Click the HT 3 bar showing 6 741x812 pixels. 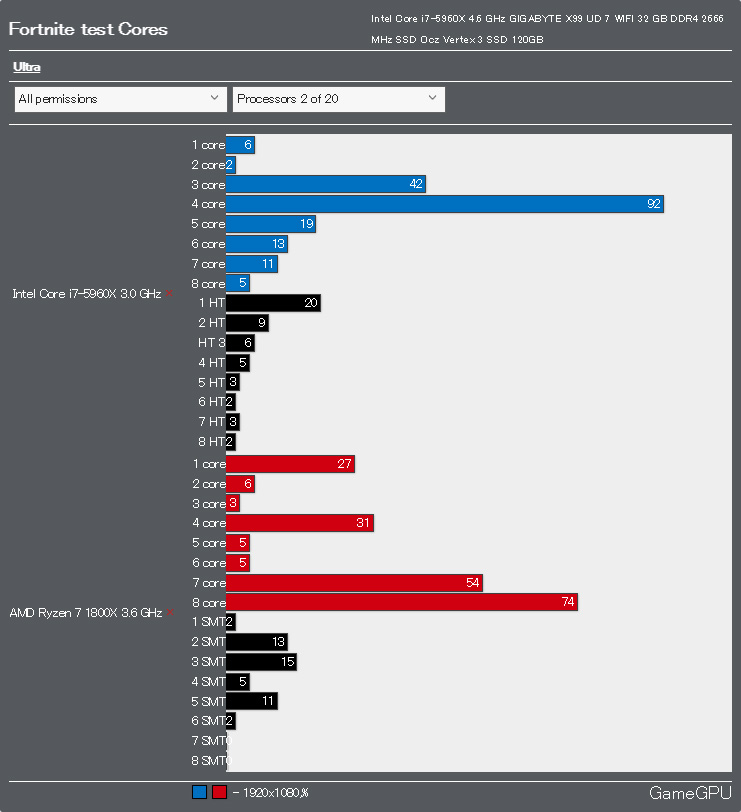point(240,343)
